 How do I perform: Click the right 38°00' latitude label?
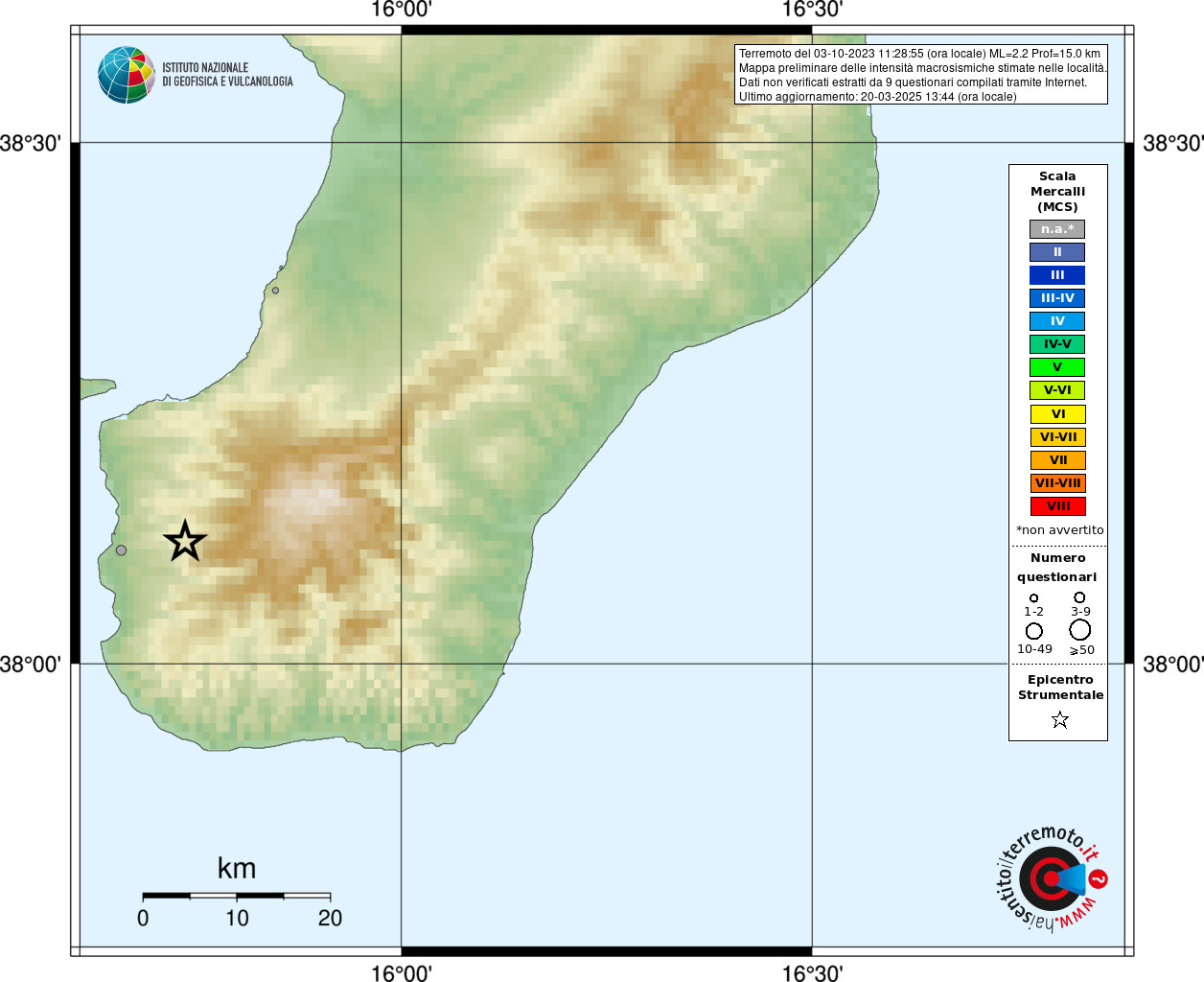point(1173,665)
